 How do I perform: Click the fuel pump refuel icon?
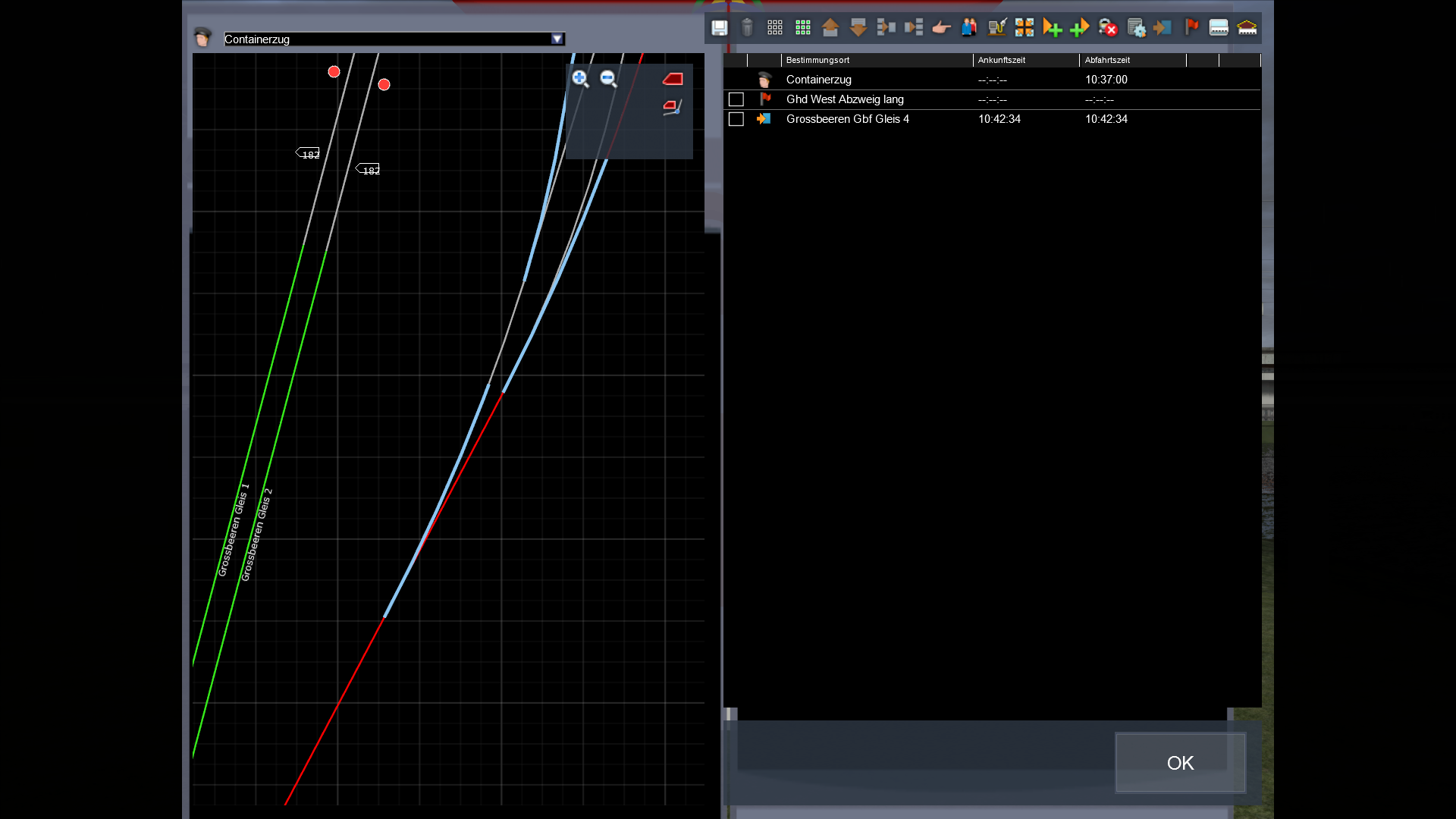pyautogui.click(x=996, y=28)
